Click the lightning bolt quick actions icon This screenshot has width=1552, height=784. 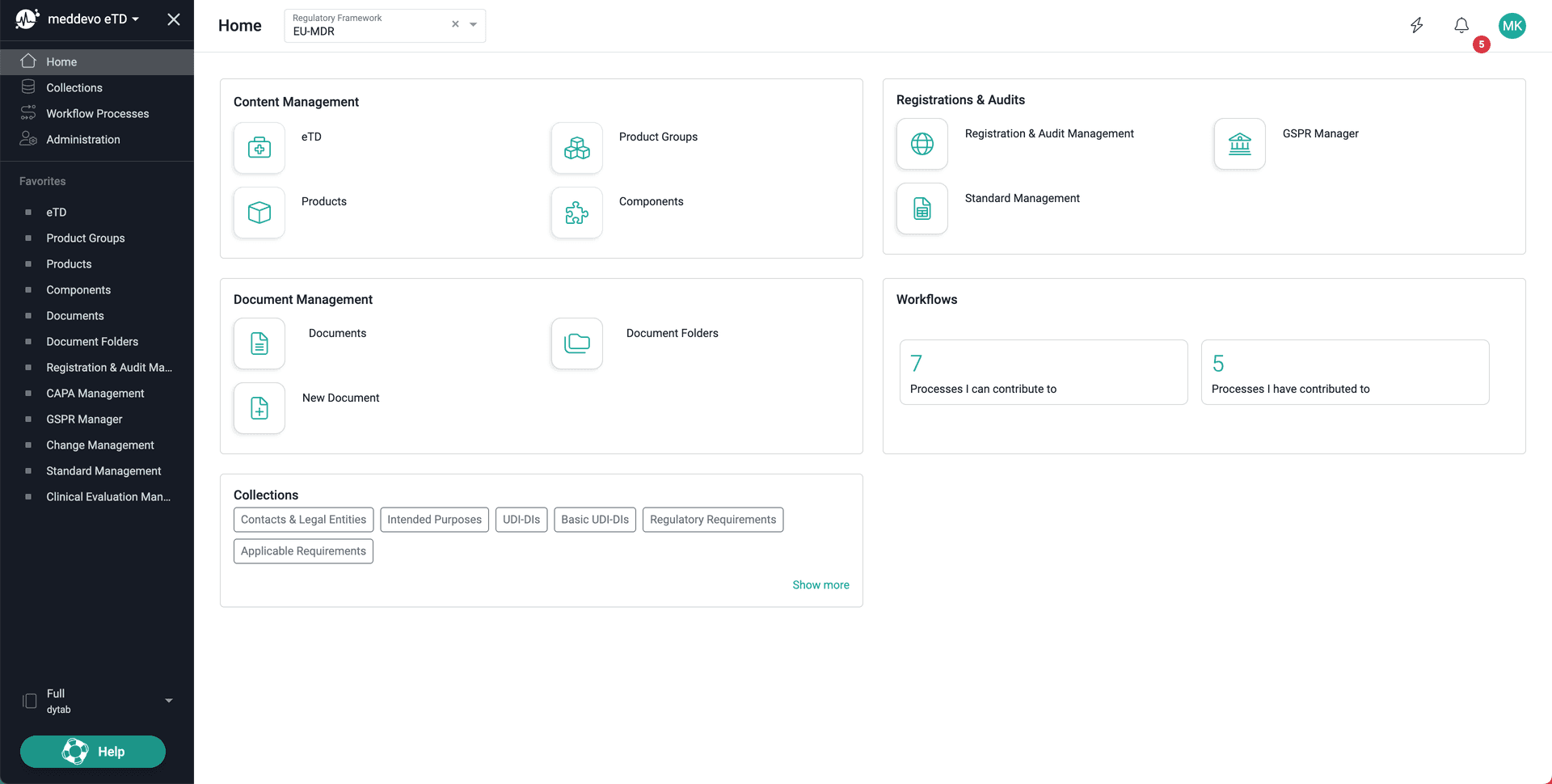[1416, 26]
